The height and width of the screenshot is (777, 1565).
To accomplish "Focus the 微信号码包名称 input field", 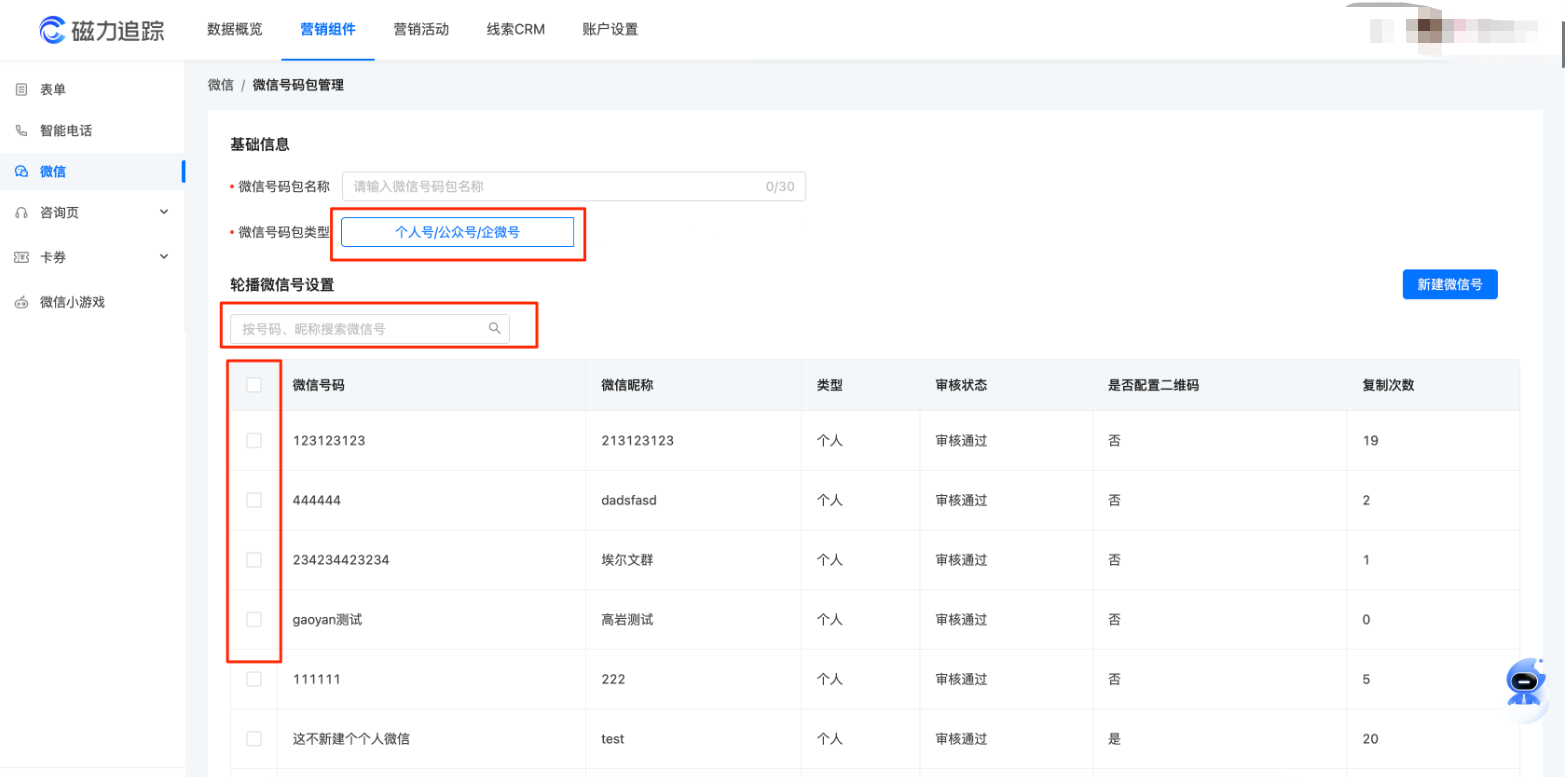I will tap(555, 186).
